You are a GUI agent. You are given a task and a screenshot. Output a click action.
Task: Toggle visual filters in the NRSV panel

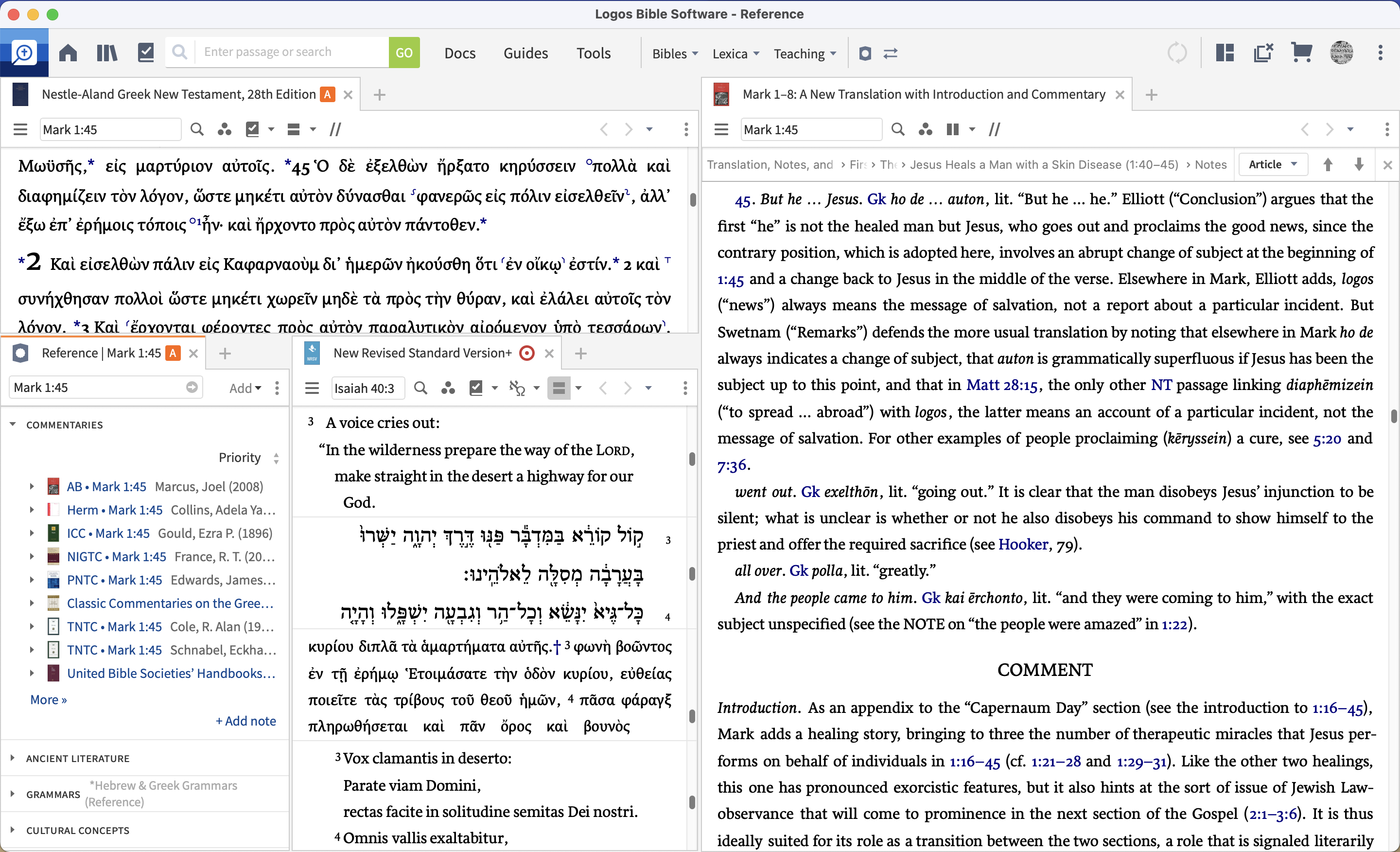point(448,388)
